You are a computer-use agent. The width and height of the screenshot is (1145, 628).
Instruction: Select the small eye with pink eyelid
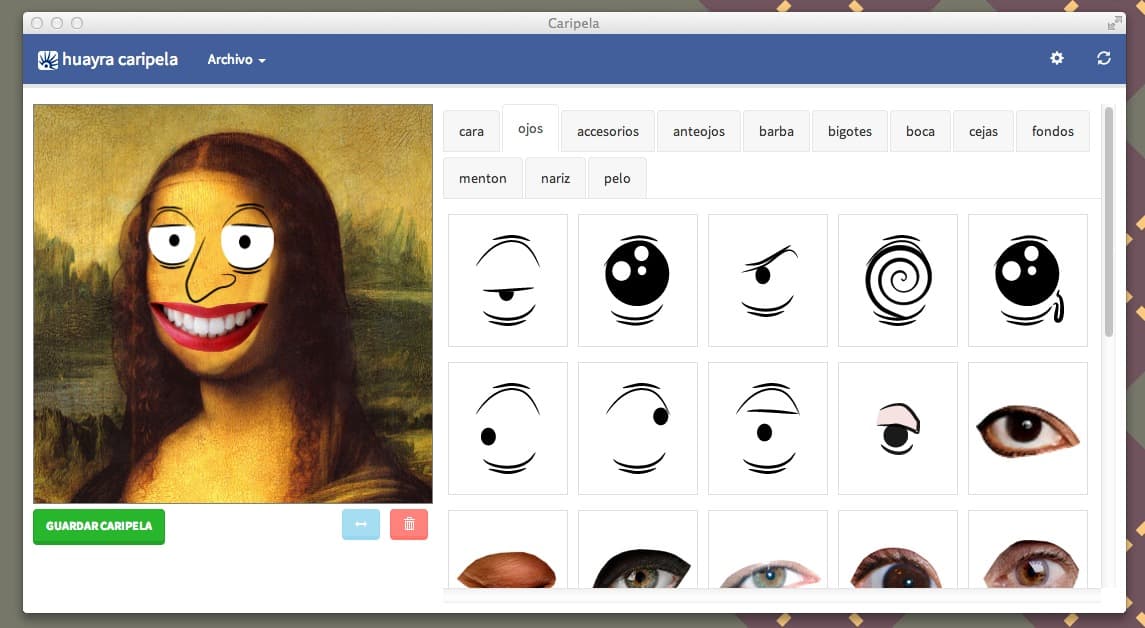[x=897, y=429]
